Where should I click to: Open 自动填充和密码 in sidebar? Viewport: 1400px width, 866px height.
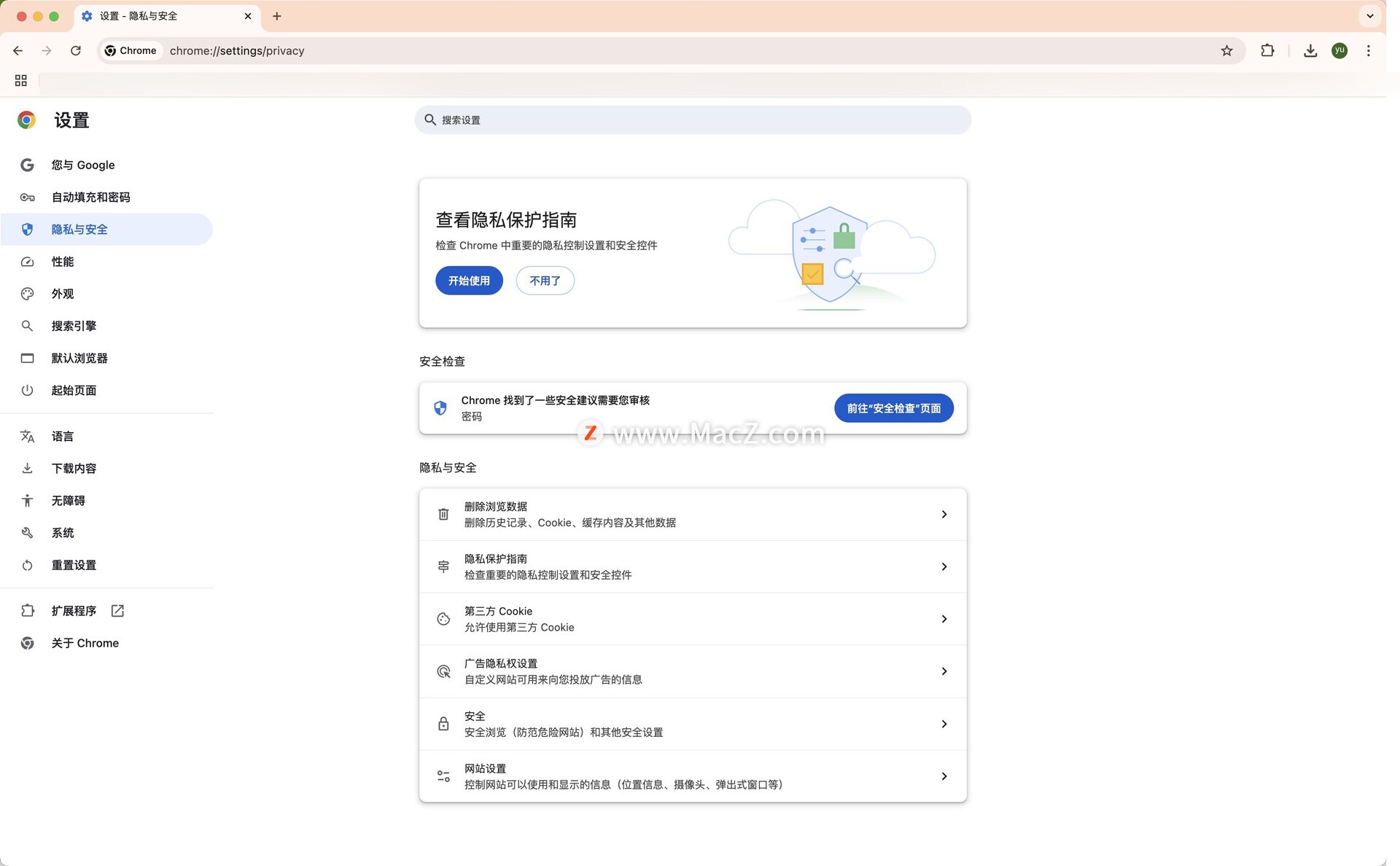point(106,197)
